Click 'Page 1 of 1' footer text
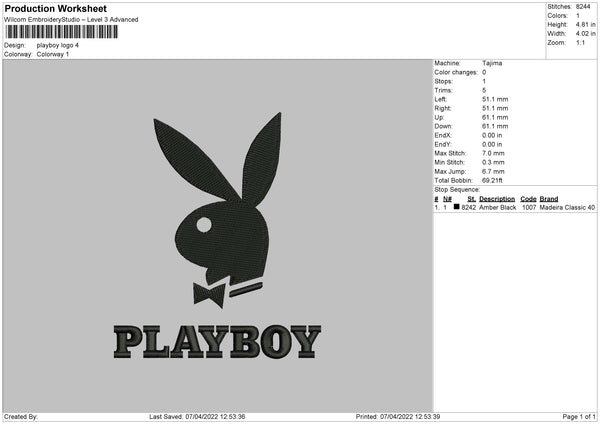Image resolution: width=600 pixels, height=424 pixels. click(579, 416)
